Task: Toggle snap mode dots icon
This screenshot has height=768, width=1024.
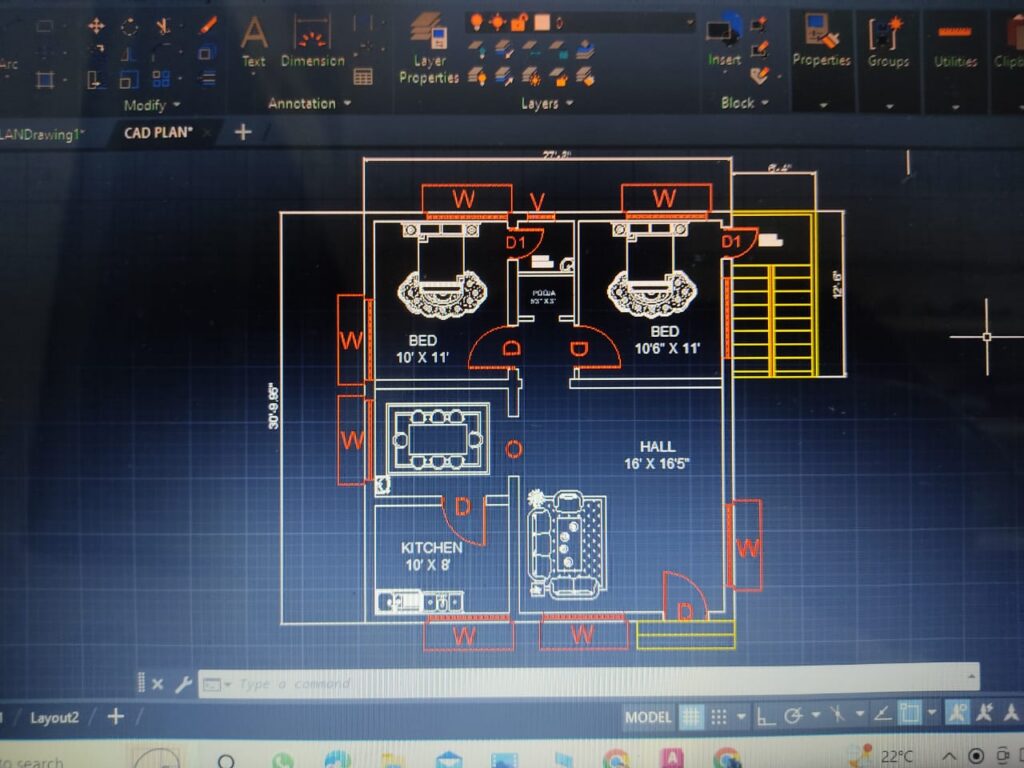Action: coord(718,717)
